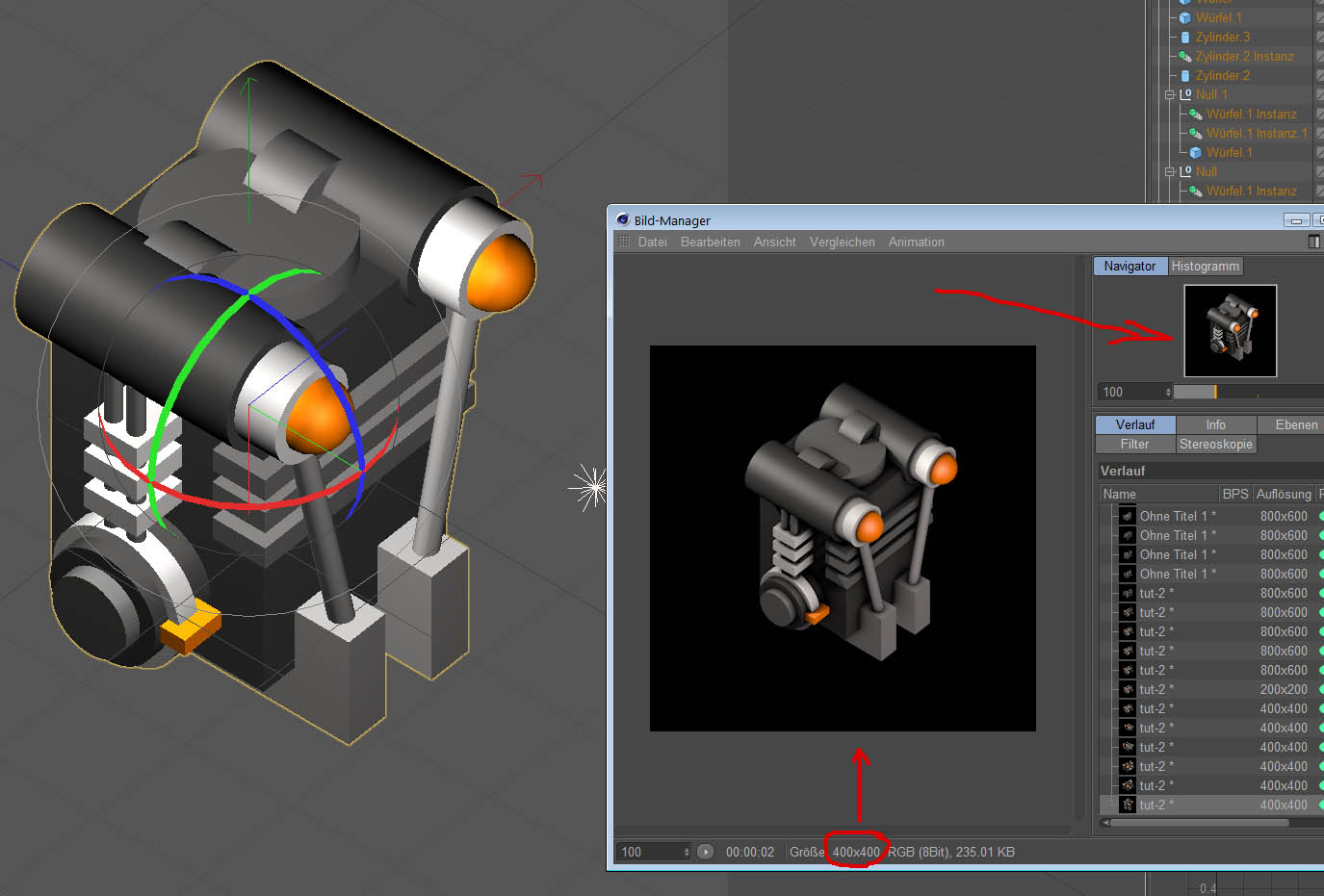The height and width of the screenshot is (896, 1324).
Task: Click the Navigator zoom slider
Action: [1249, 392]
